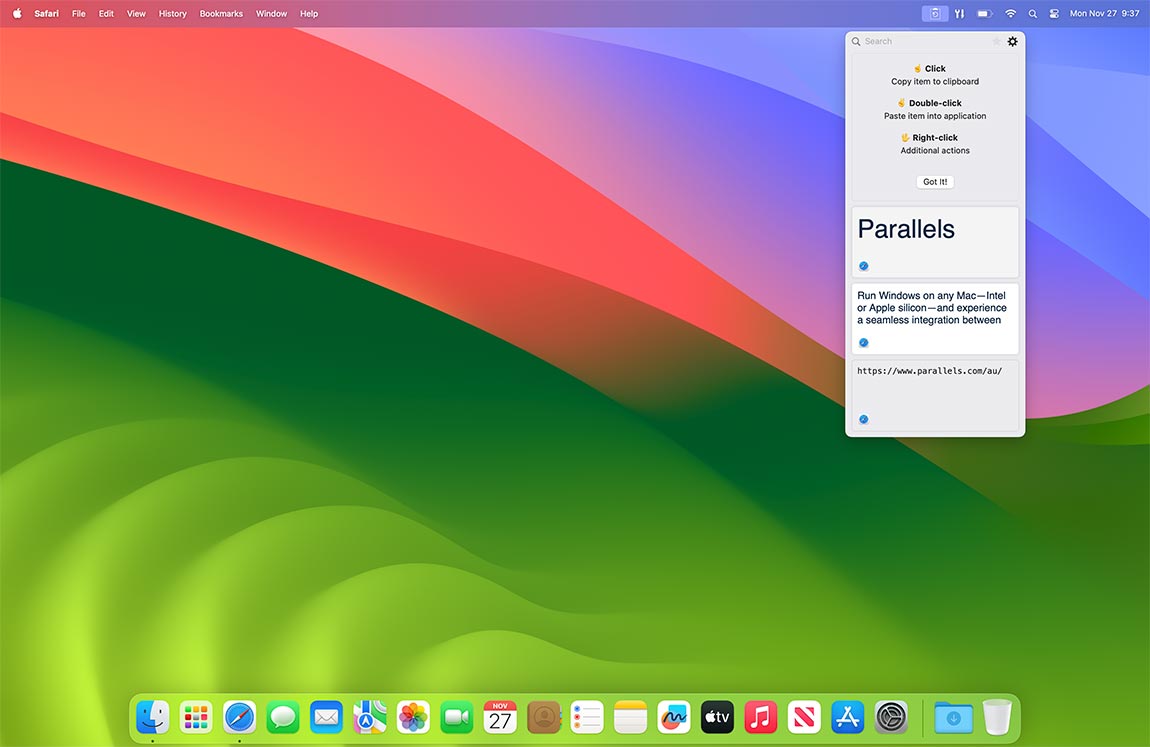The image size is (1150, 747).
Task: Click the clipboard history menu bar icon
Action: (934, 14)
